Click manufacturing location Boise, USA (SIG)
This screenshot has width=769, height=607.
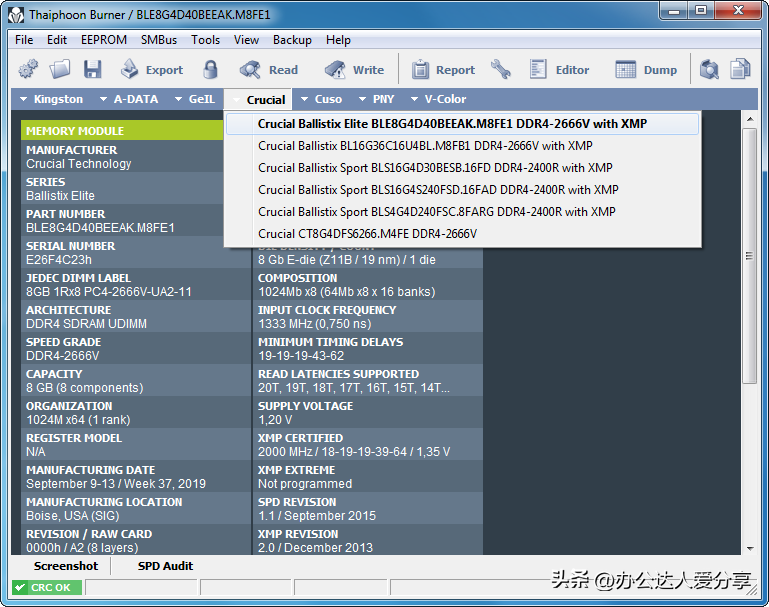[x=73, y=516]
